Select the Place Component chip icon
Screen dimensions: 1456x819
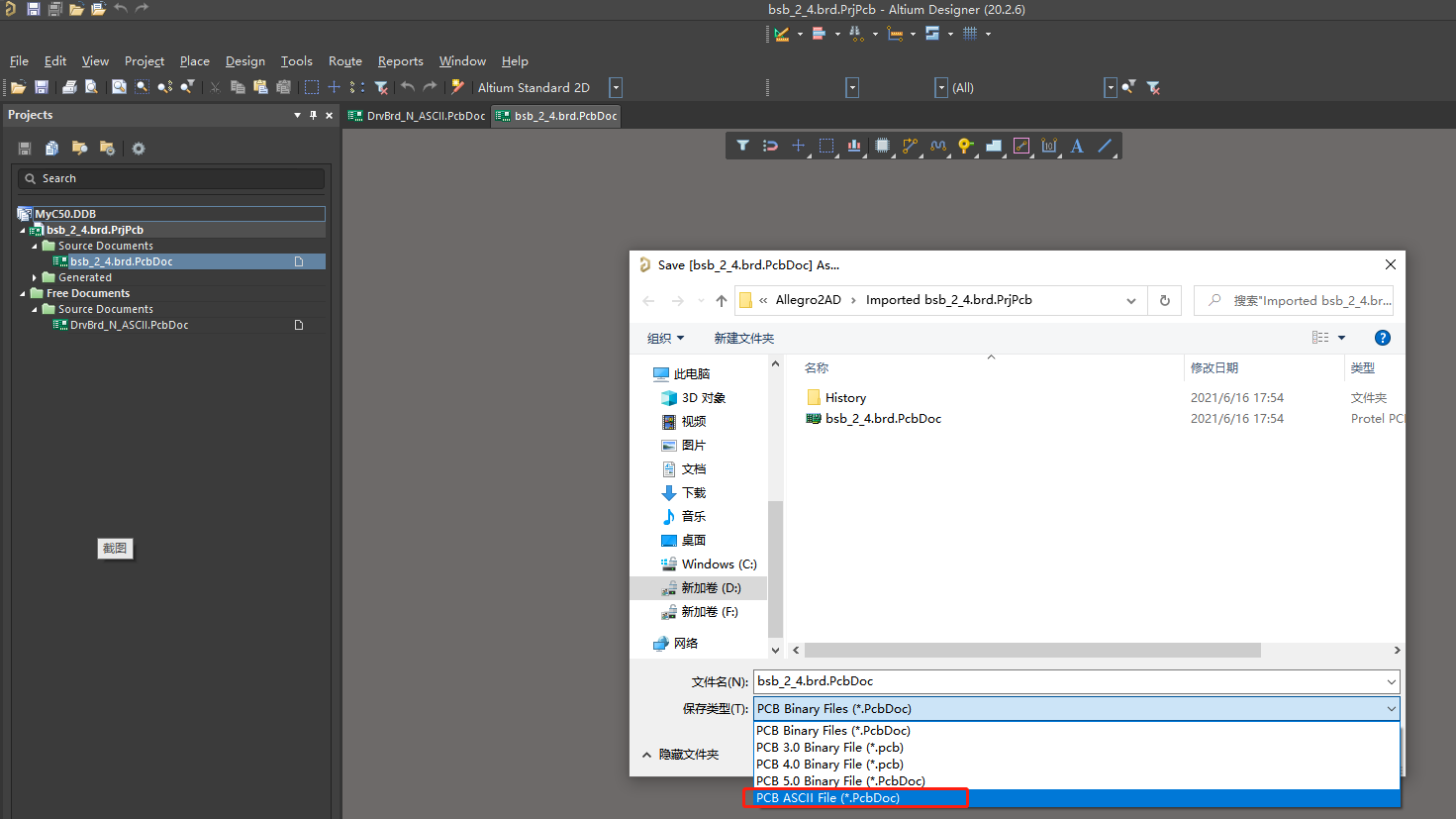click(882, 146)
